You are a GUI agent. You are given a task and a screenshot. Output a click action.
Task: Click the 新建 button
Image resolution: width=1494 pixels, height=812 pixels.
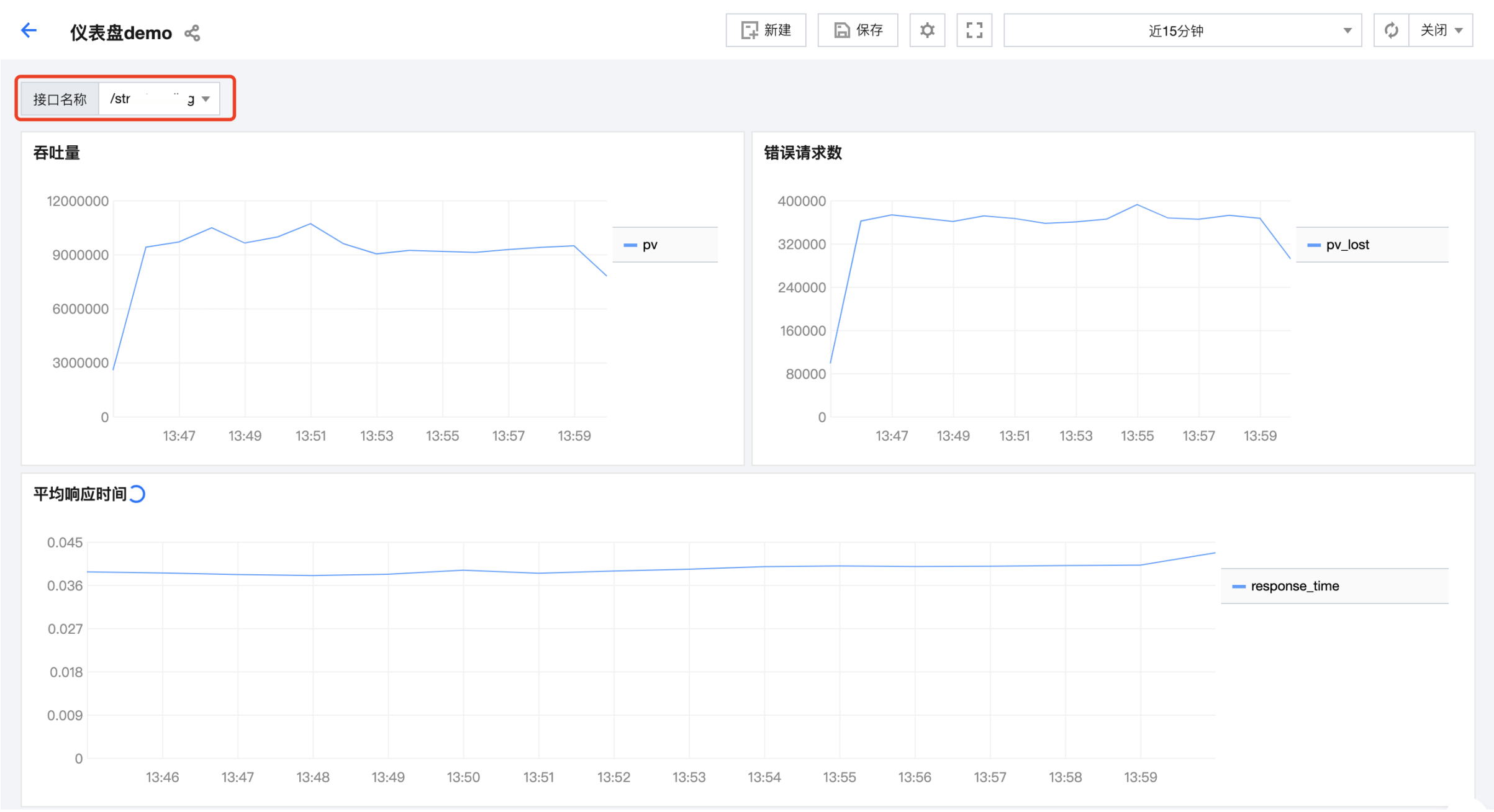coord(766,30)
